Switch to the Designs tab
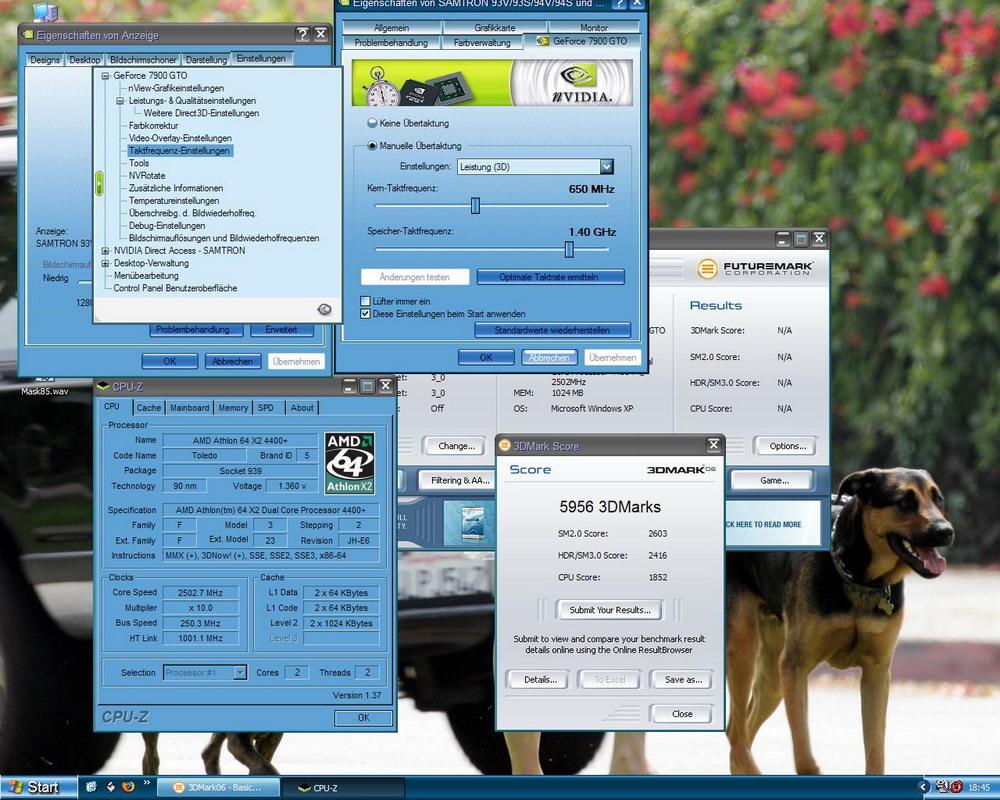Viewport: 1000px width, 800px height. (x=45, y=59)
